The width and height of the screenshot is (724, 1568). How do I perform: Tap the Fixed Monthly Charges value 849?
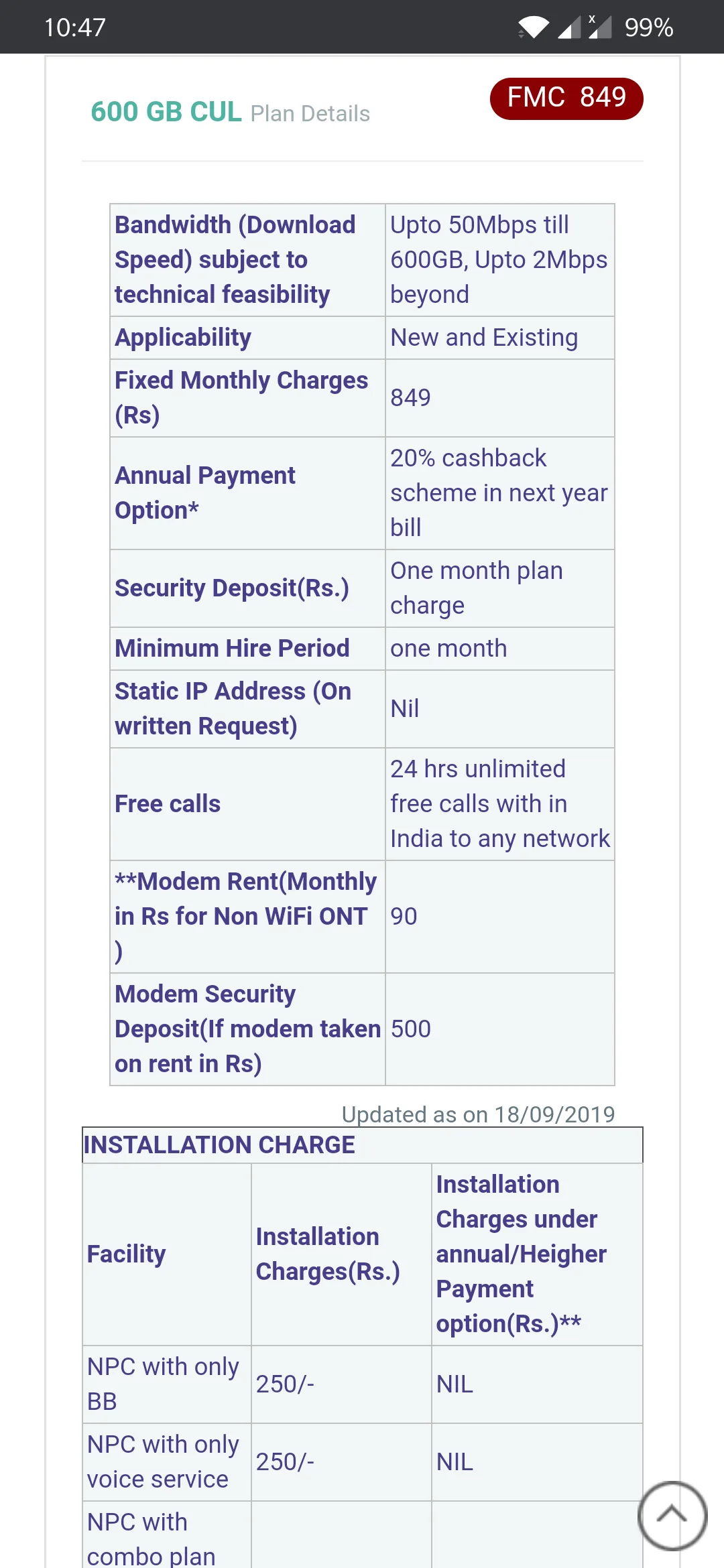coord(411,398)
